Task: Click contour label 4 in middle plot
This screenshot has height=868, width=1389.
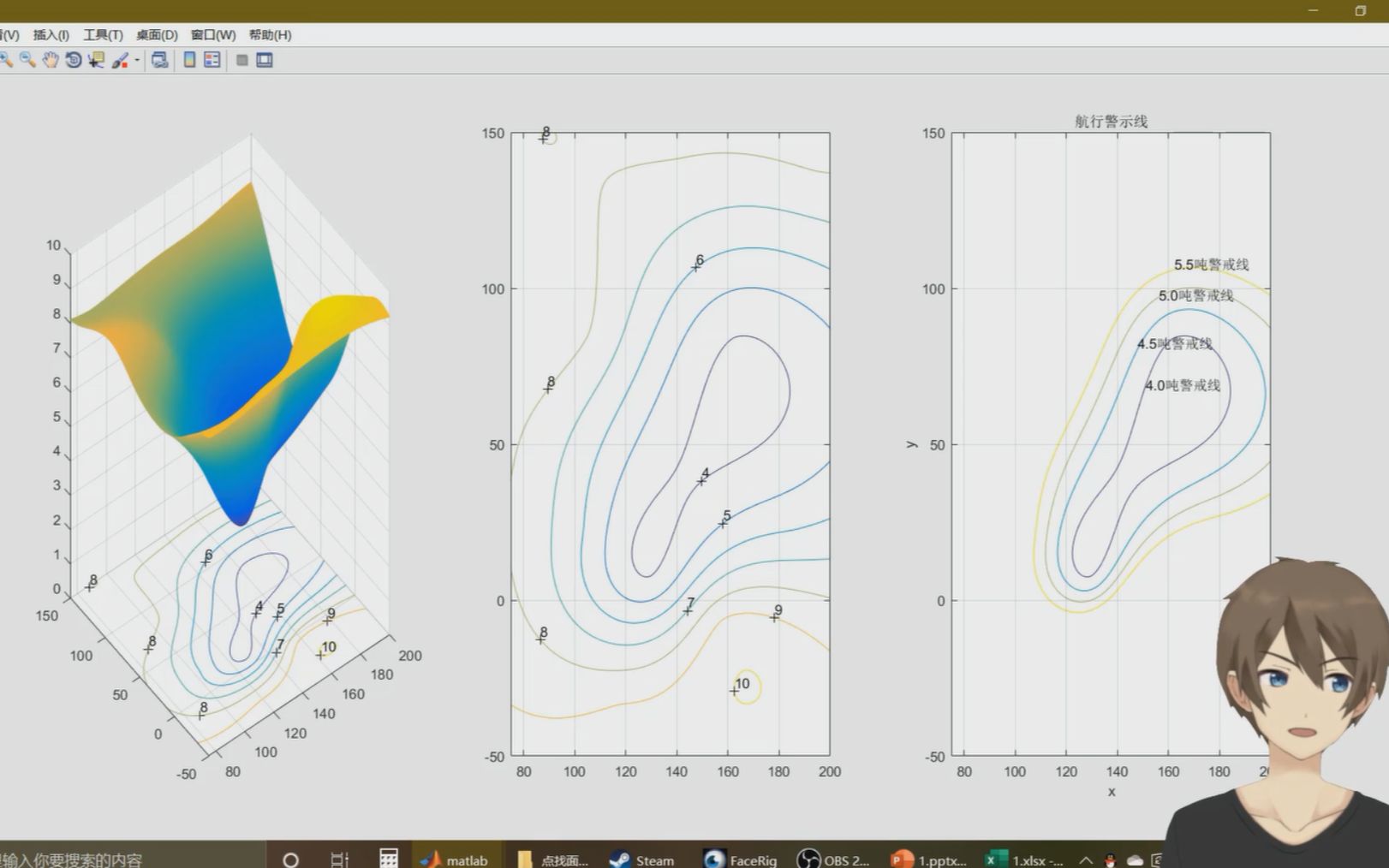Action: click(705, 473)
